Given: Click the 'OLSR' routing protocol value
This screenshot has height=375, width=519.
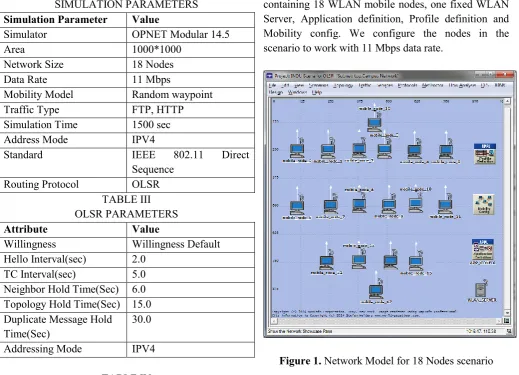Looking at the screenshot, I should (146, 184).
